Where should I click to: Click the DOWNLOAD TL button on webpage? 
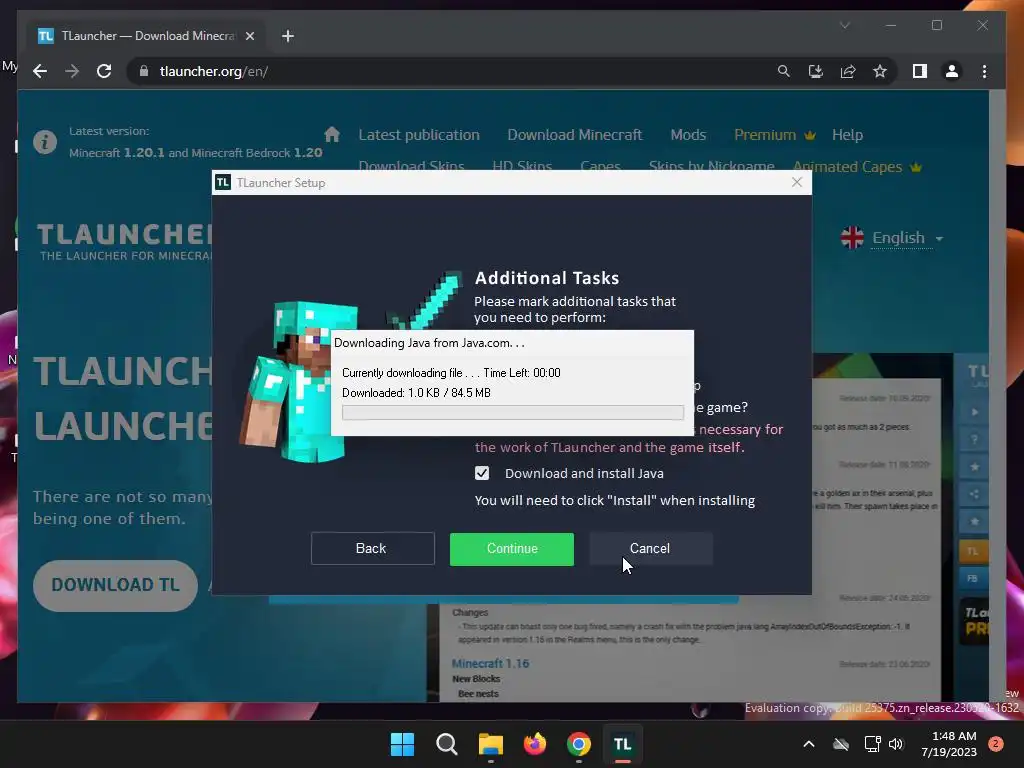click(115, 585)
